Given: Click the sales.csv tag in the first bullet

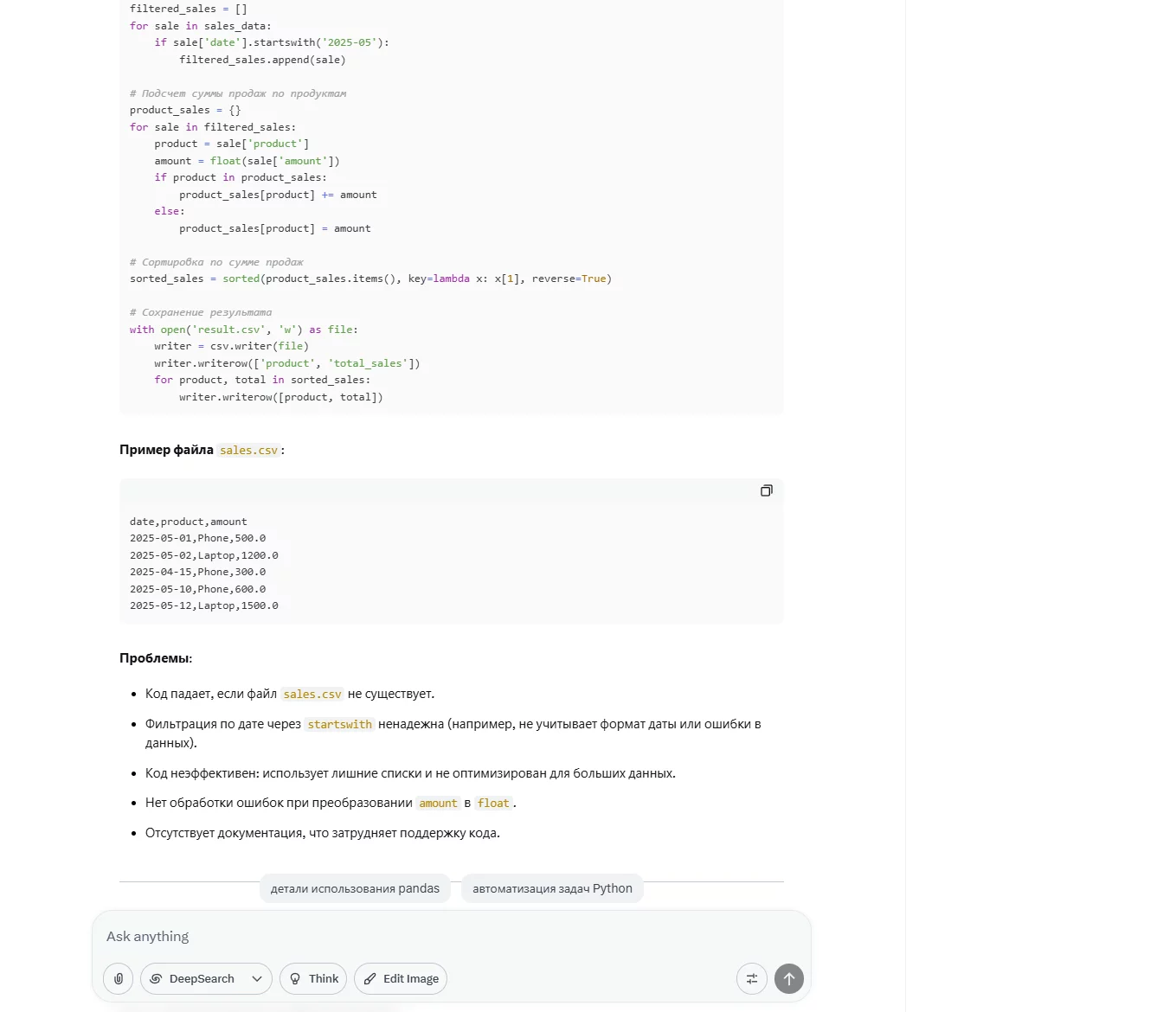Looking at the screenshot, I should tap(312, 695).
